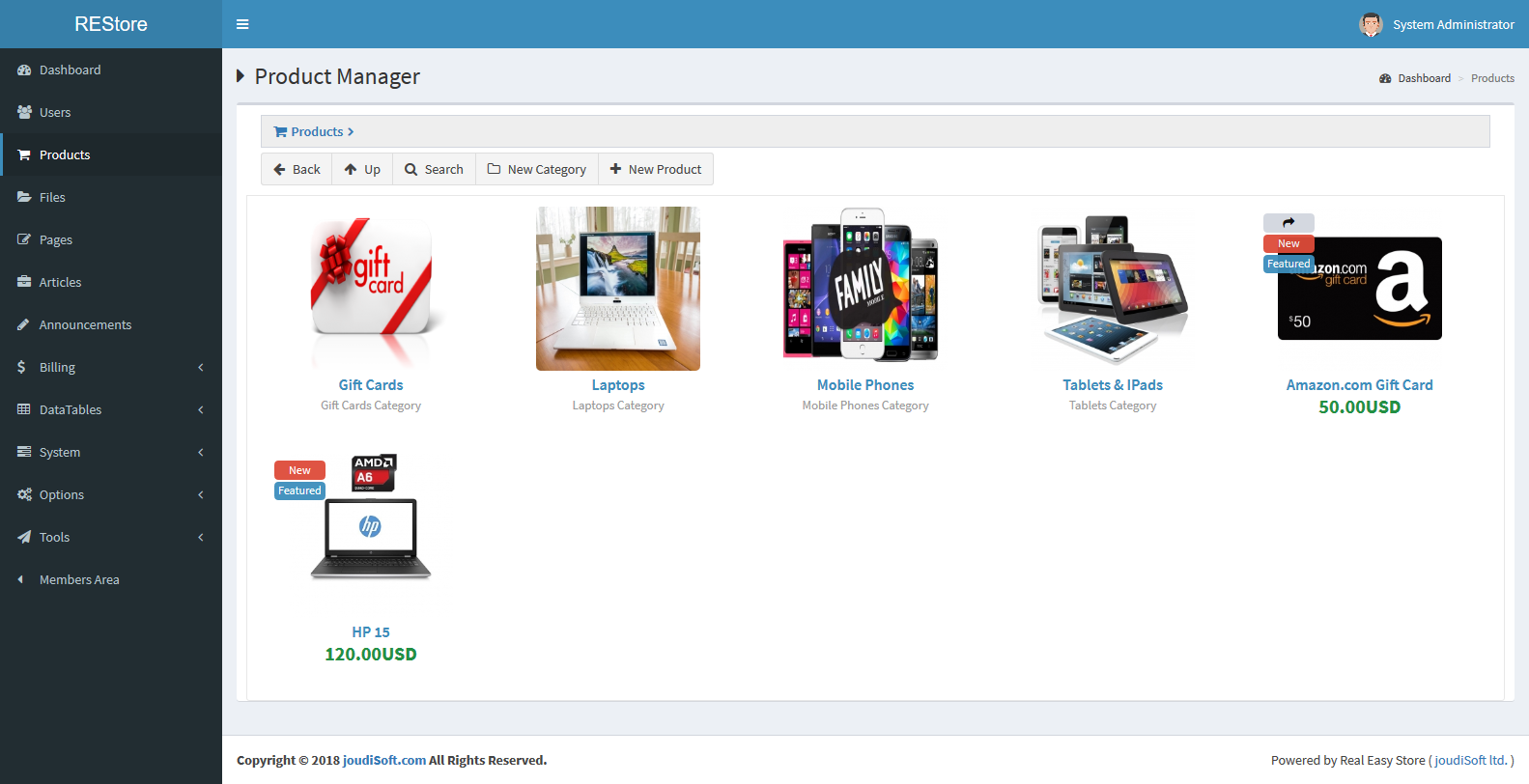
Task: Click the Search toolbar button
Action: 434,169
